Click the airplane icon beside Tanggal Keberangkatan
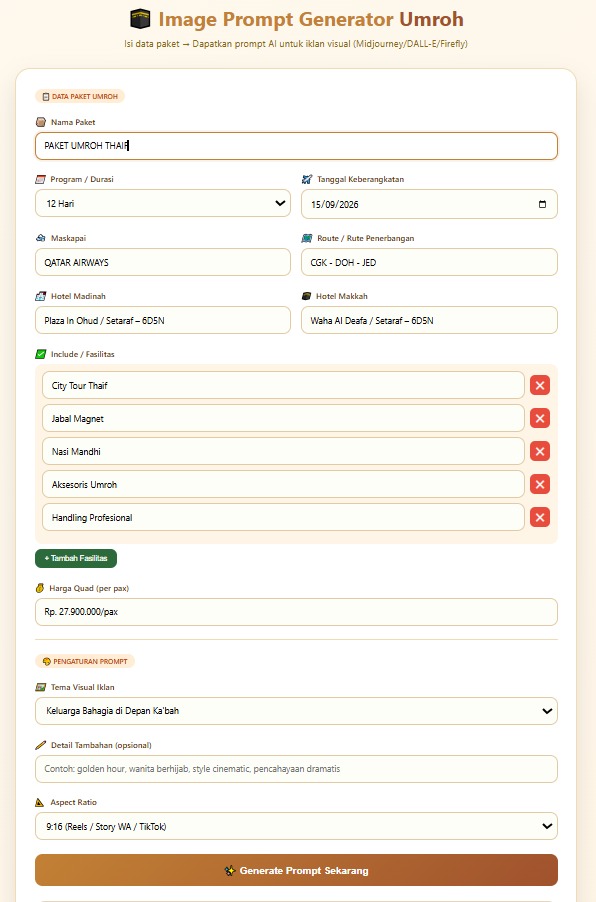 (x=307, y=179)
